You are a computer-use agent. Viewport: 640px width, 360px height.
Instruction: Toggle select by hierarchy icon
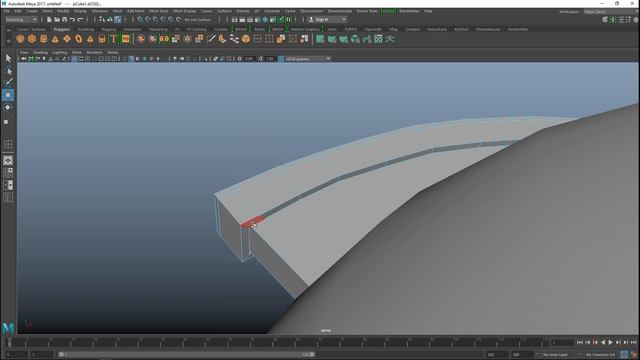[102, 19]
